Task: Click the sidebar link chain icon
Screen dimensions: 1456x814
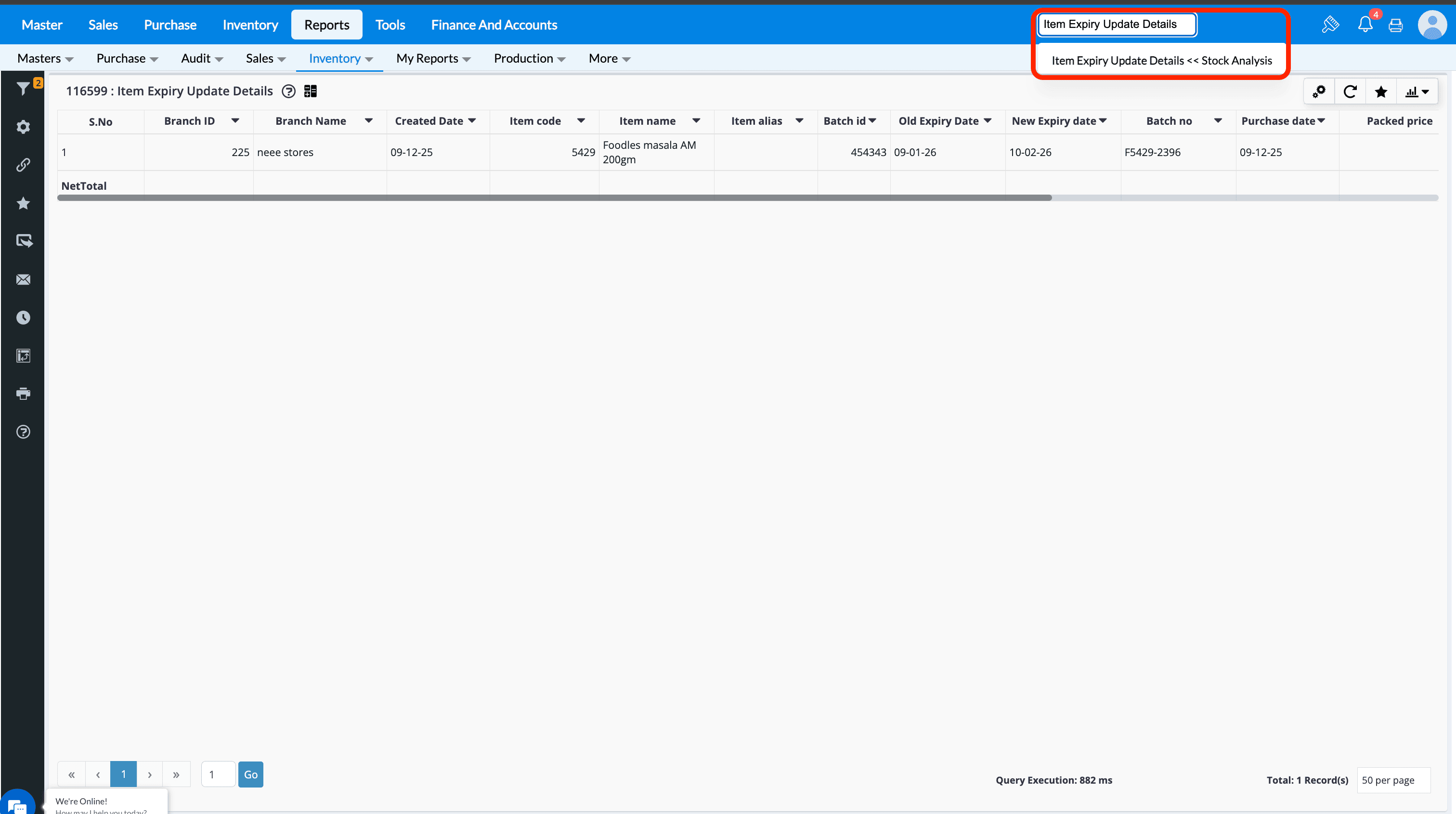Action: point(23,165)
